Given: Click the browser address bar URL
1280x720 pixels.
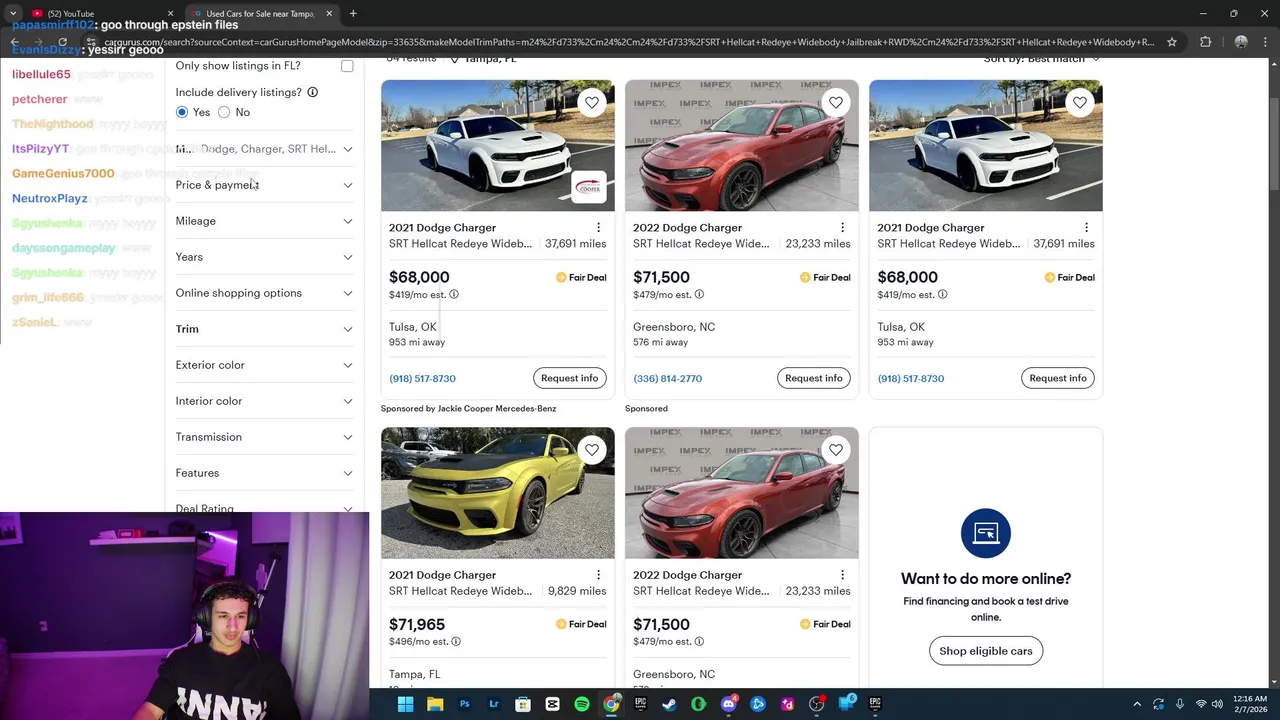Looking at the screenshot, I should click(628, 42).
